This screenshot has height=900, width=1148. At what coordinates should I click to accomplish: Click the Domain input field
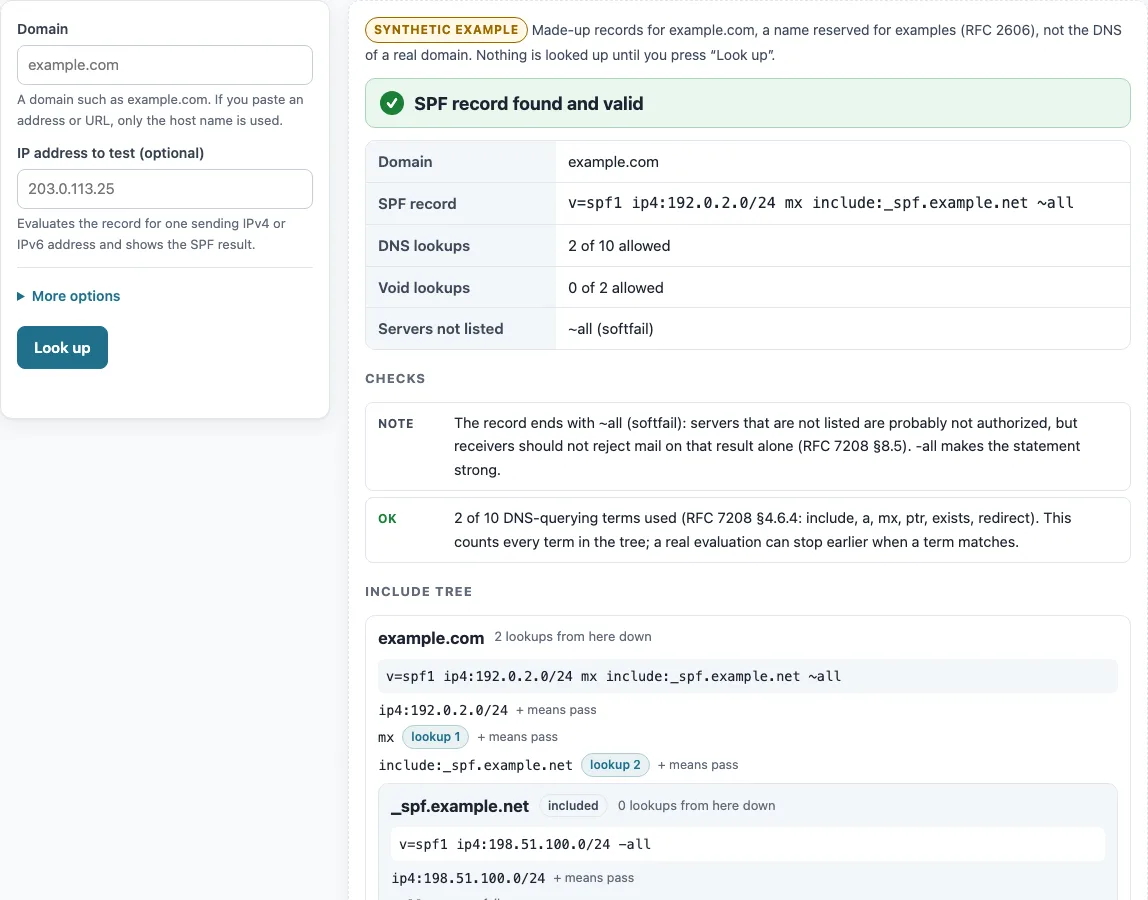(x=165, y=65)
